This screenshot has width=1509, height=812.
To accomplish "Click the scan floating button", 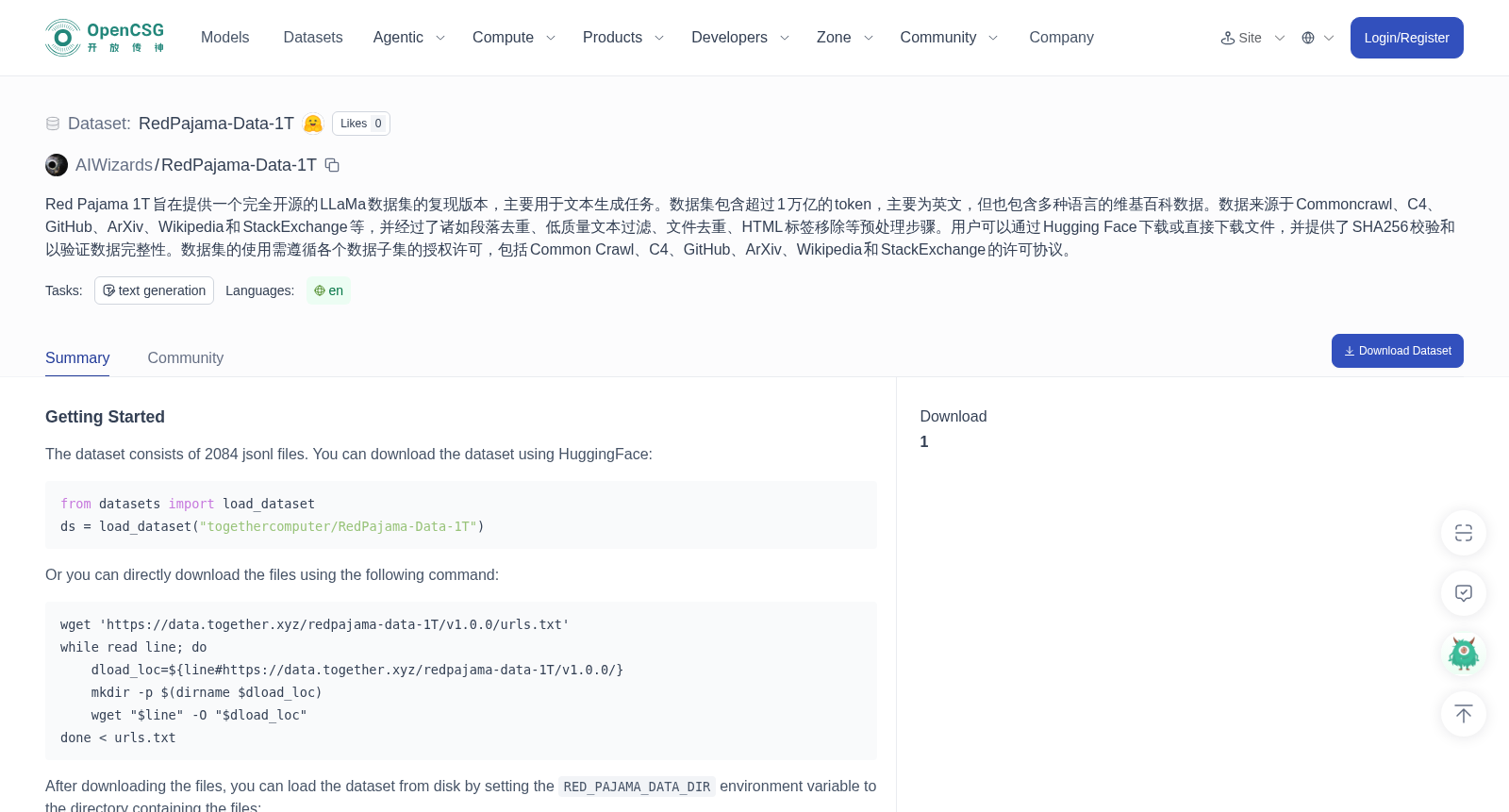I will tap(1464, 533).
